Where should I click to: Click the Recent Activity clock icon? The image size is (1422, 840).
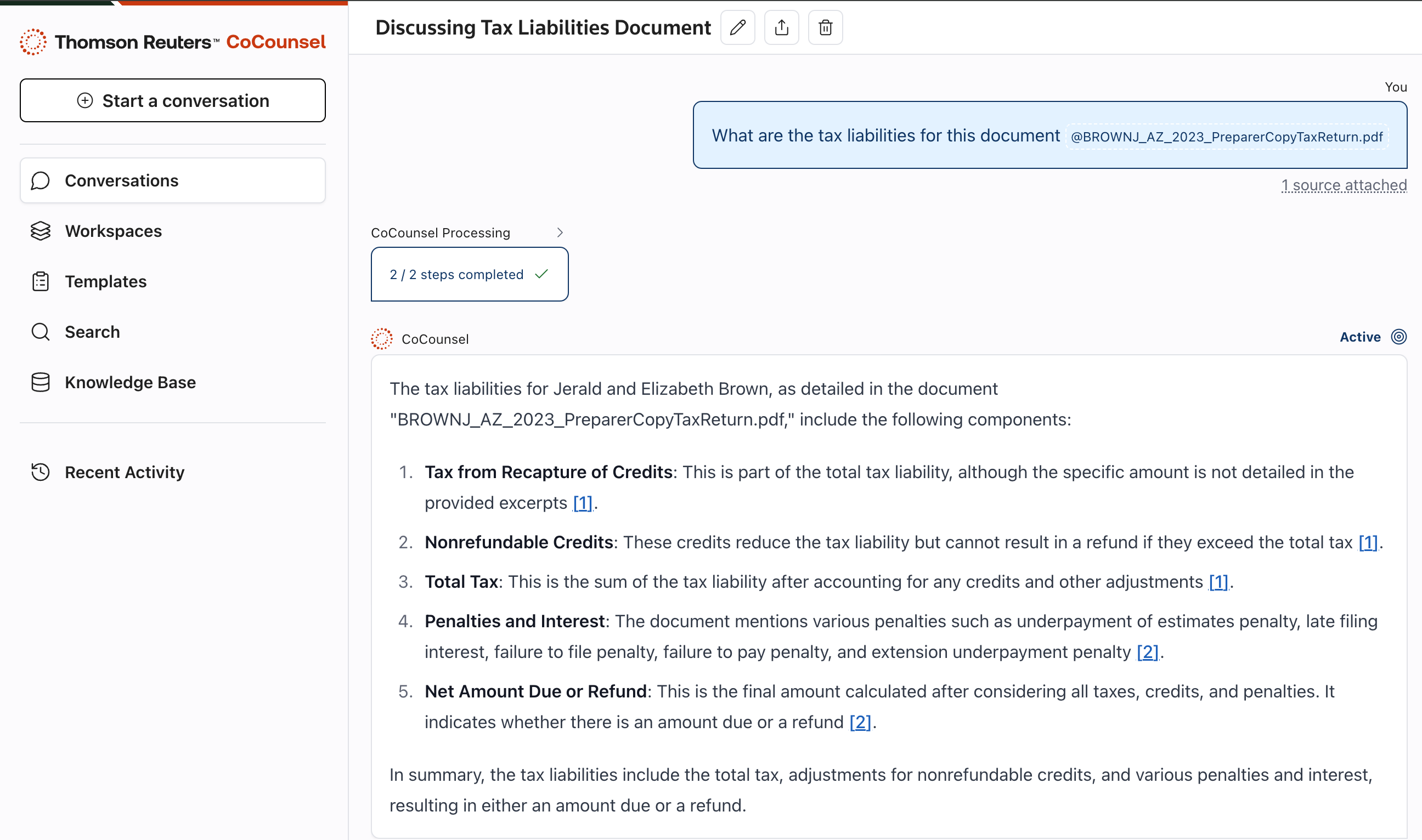coord(40,472)
